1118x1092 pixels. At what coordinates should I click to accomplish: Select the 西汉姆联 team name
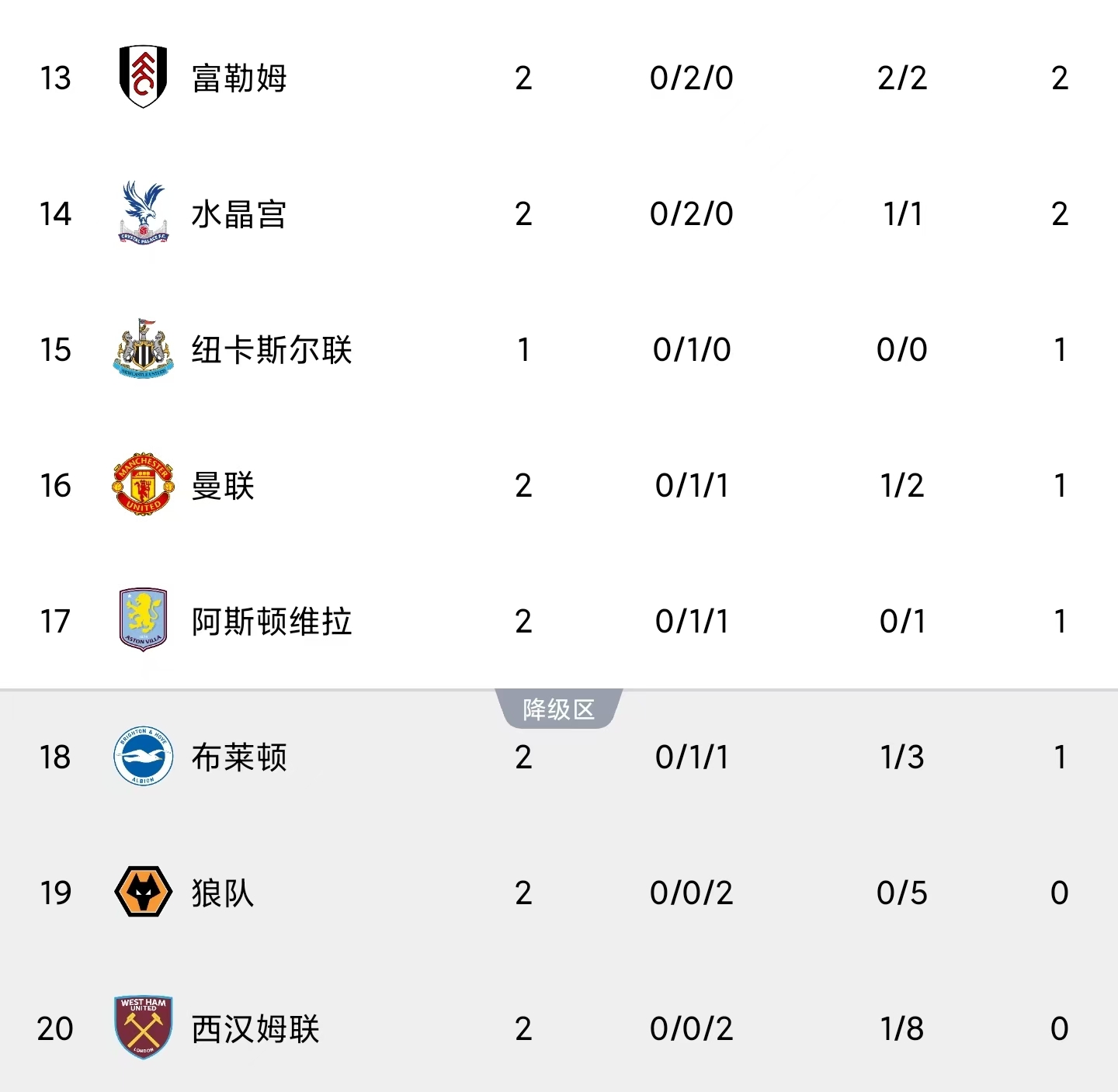coord(255,1029)
